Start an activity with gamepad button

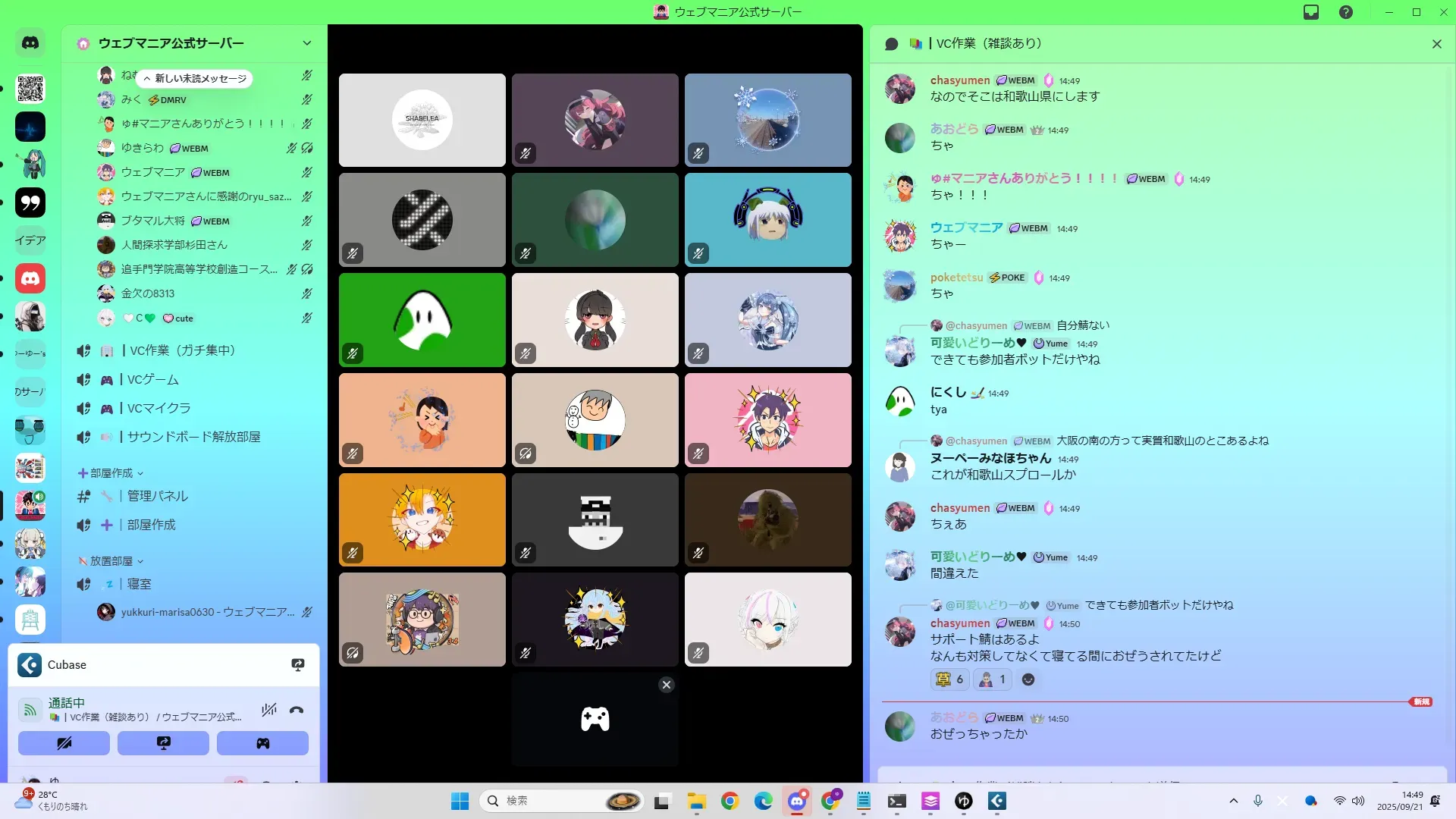click(262, 743)
